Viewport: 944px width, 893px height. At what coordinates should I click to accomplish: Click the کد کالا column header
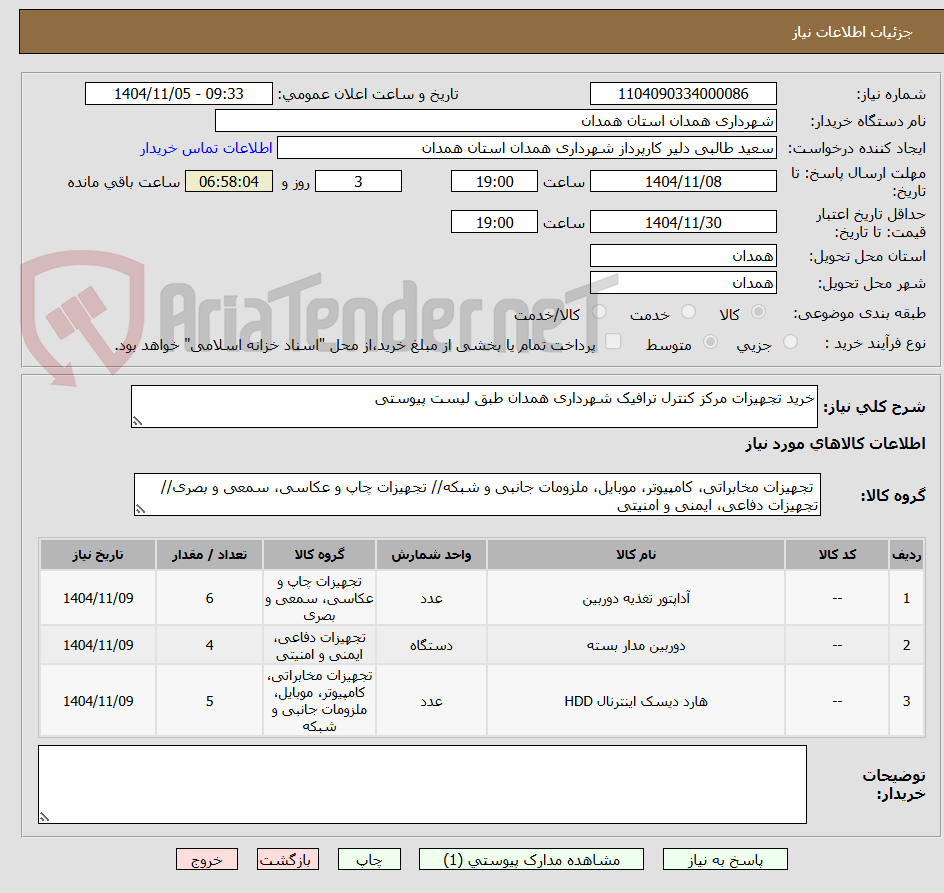tap(837, 555)
